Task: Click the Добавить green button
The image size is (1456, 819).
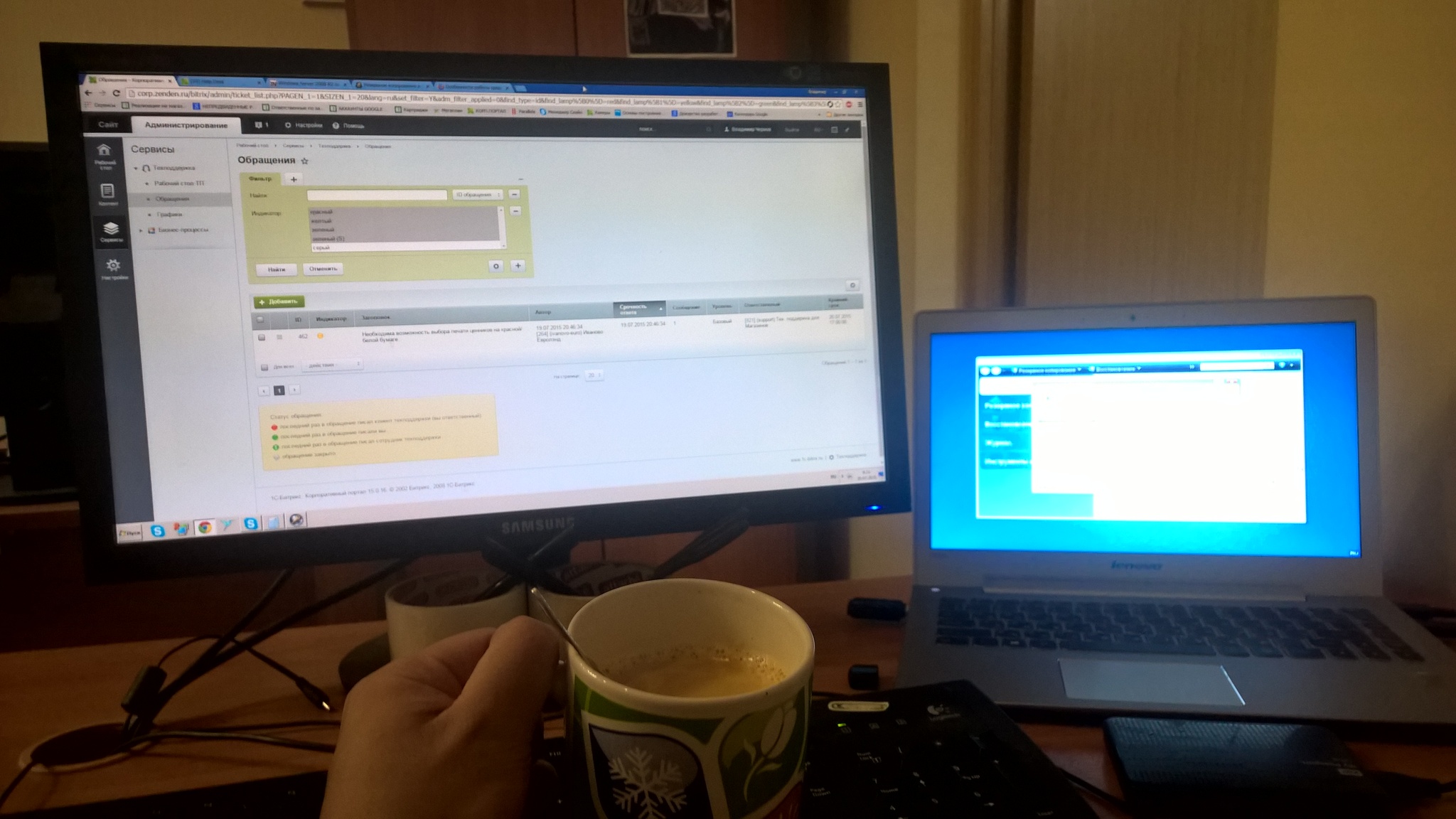Action: pos(280,301)
